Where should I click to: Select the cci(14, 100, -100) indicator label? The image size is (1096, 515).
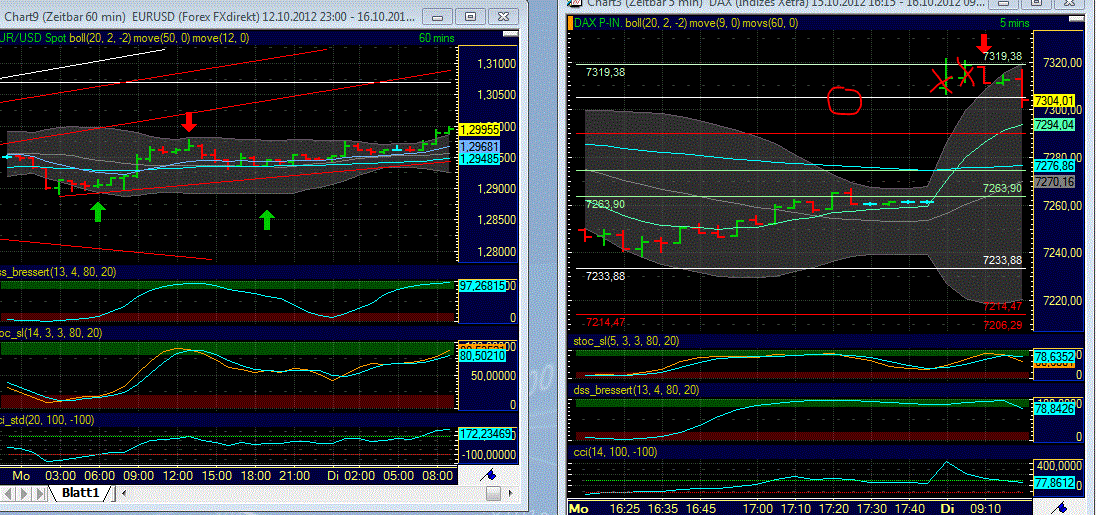(614, 452)
